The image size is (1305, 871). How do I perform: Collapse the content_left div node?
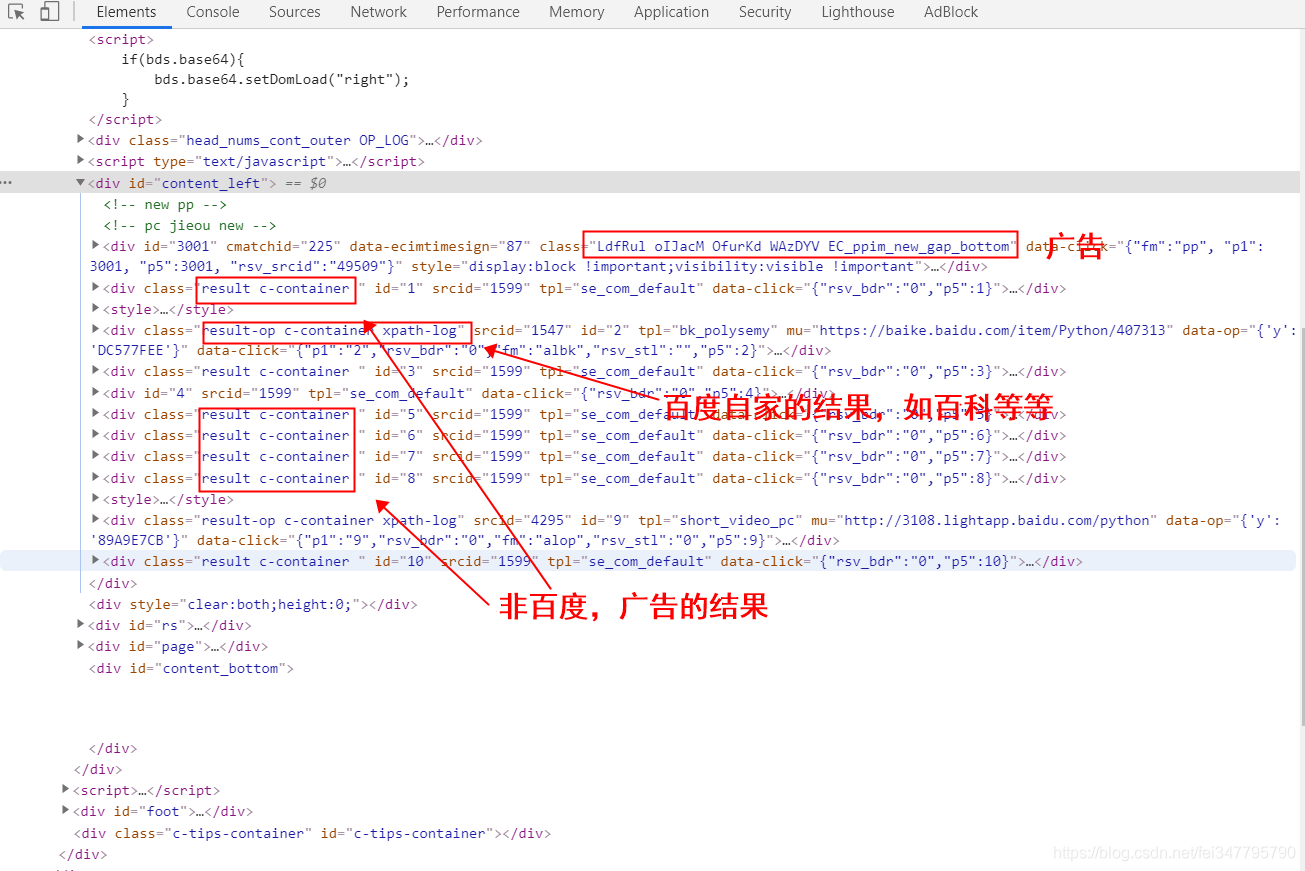[x=81, y=183]
